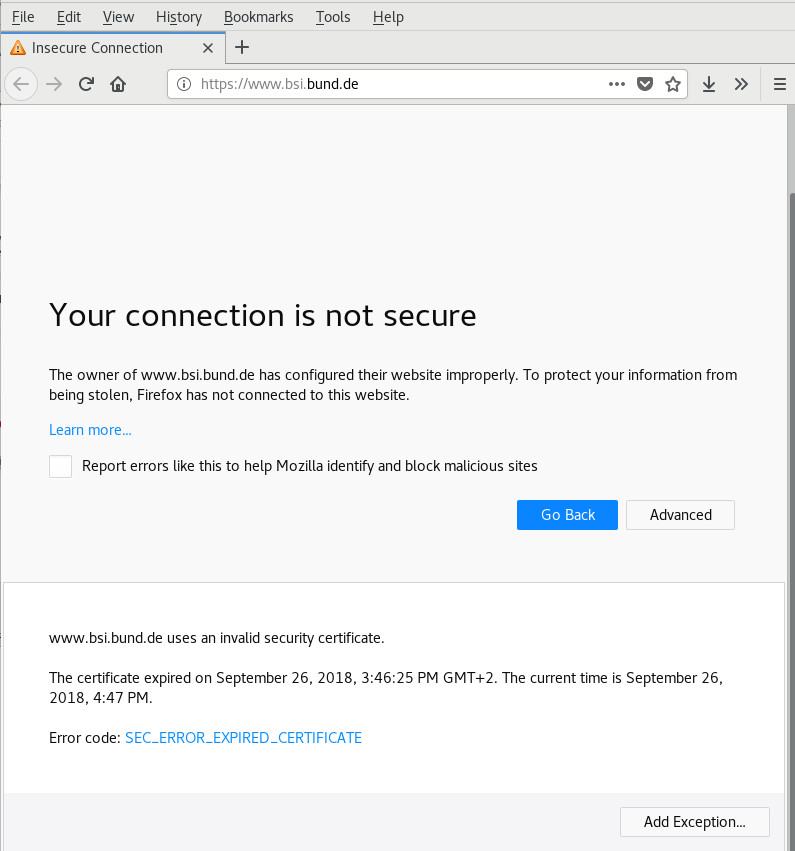Click the SEC_ERROR_EXPIRED_CERTIFICATE error code link
Screen dimensions: 795x851
(x=243, y=738)
